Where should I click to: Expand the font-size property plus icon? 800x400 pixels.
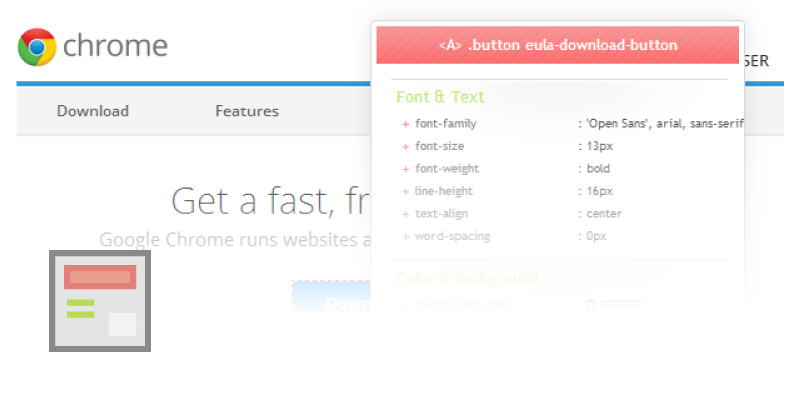[x=406, y=146]
